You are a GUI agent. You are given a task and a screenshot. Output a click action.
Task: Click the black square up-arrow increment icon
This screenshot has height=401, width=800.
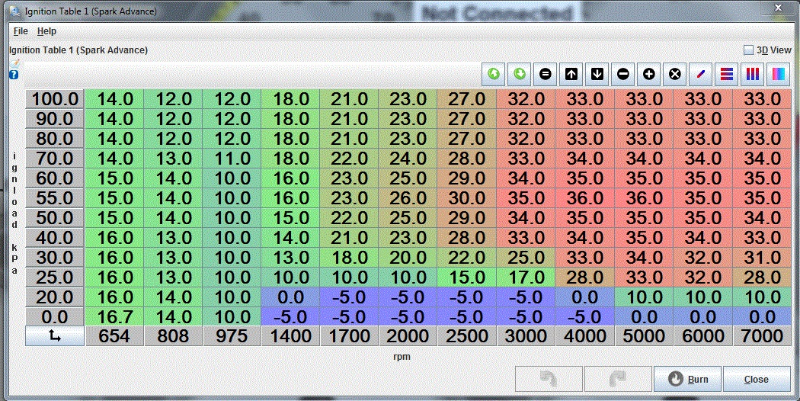pos(571,74)
